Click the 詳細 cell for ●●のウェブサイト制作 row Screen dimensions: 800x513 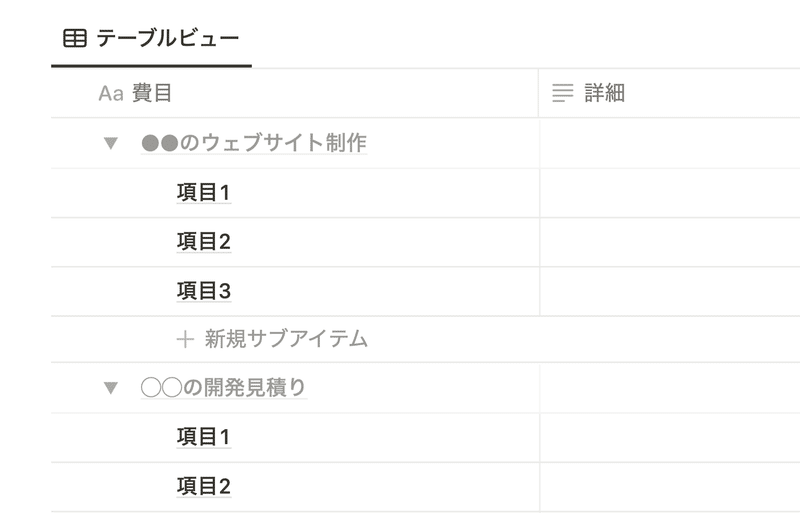click(x=669, y=143)
